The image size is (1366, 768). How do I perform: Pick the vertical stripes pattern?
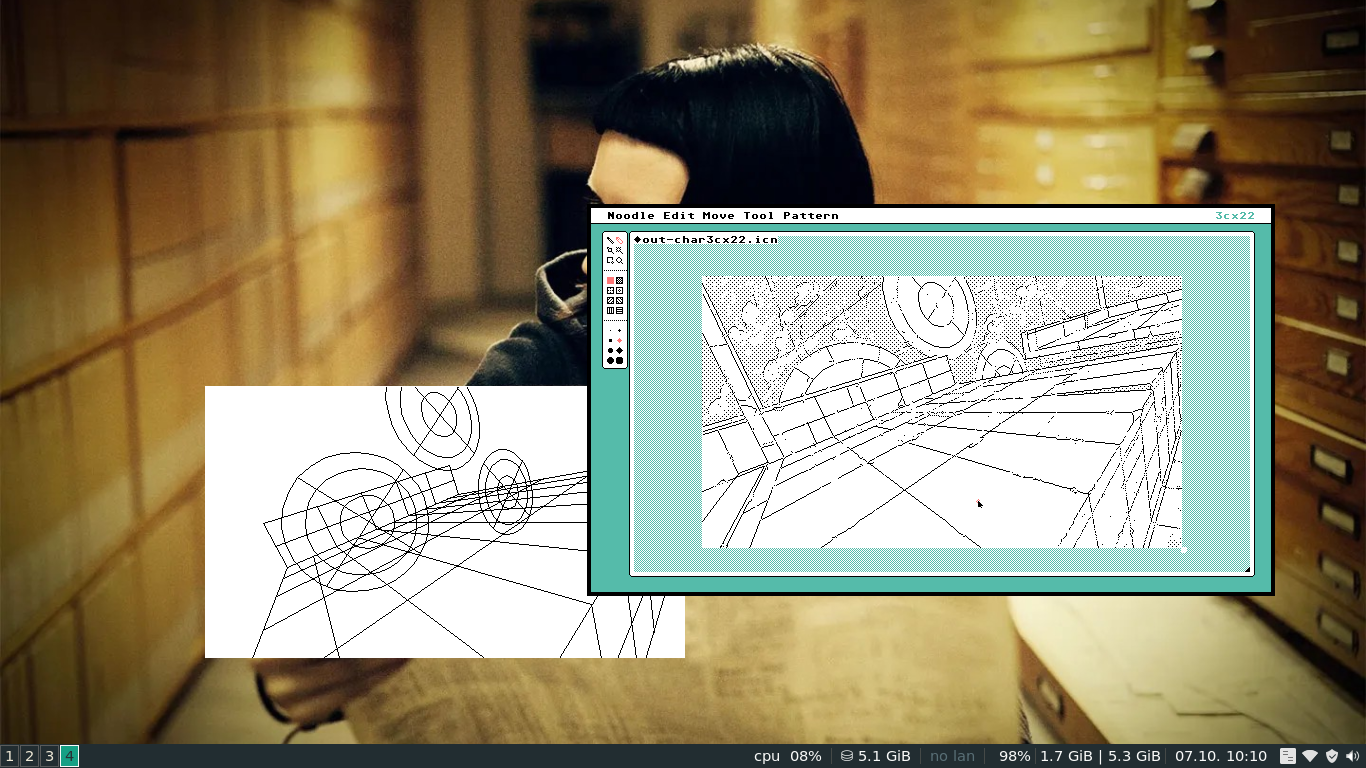(x=610, y=310)
